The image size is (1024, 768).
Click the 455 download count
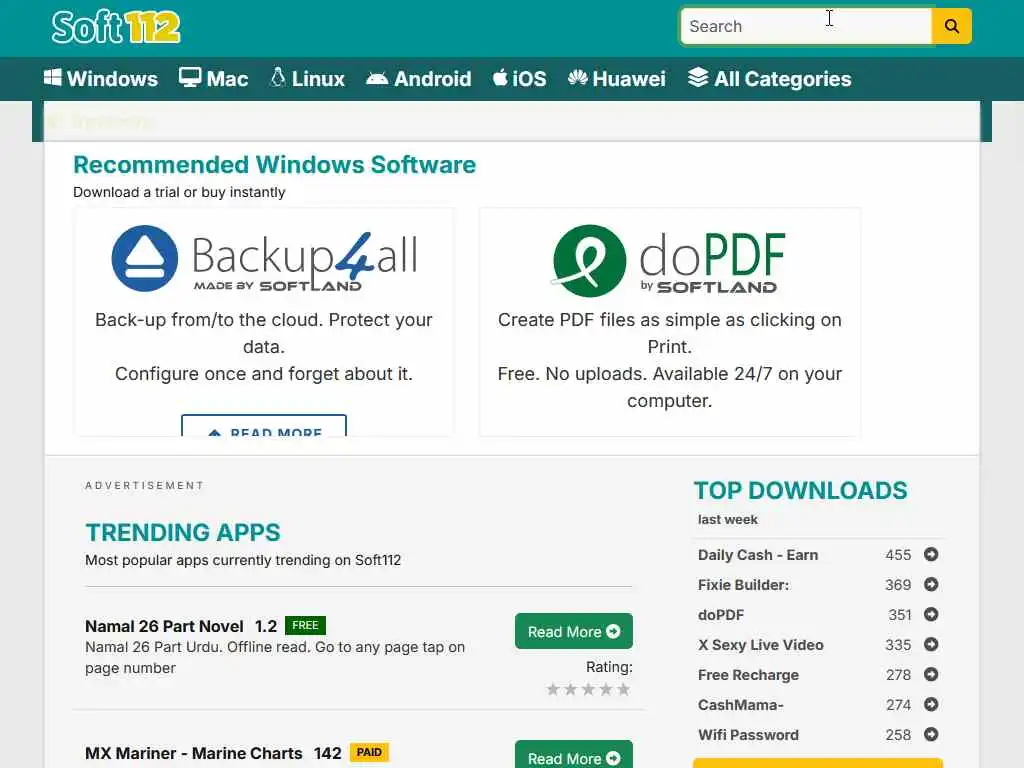point(898,555)
